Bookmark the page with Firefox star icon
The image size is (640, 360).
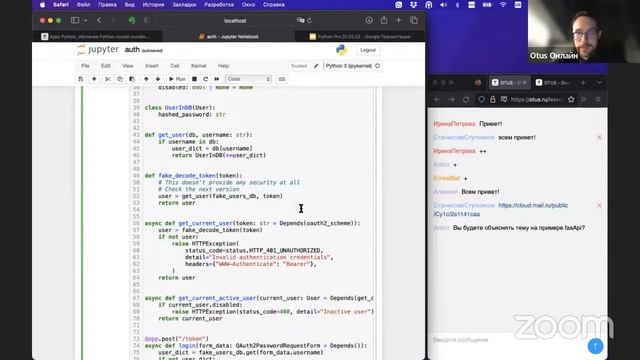click(571, 99)
